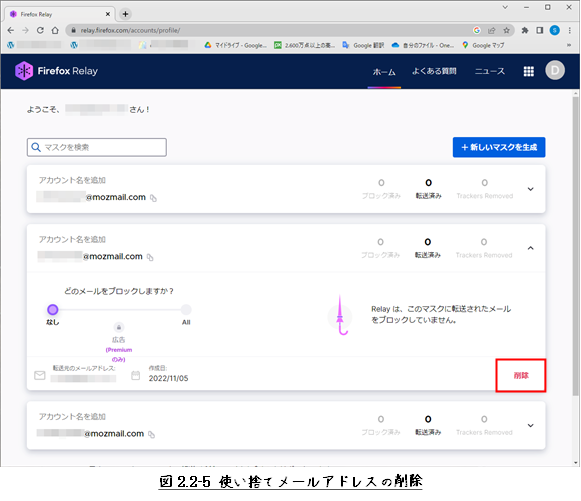Set block slider to なし

pyautogui.click(x=53, y=309)
